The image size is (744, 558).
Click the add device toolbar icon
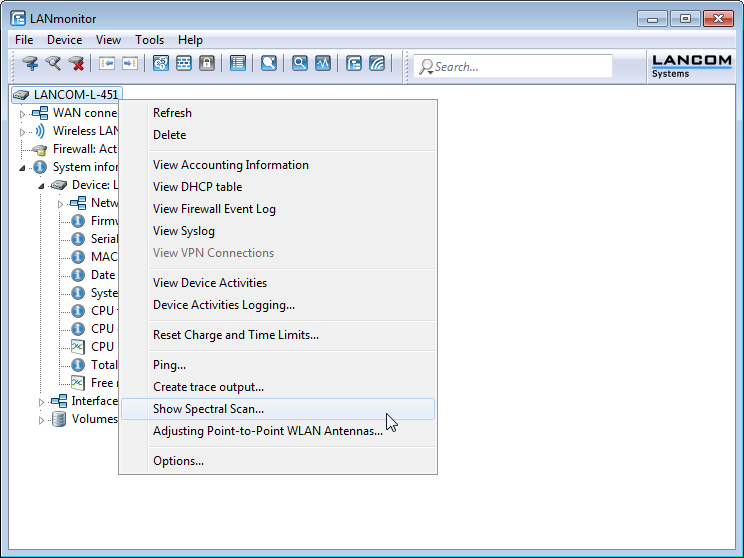pos(30,63)
